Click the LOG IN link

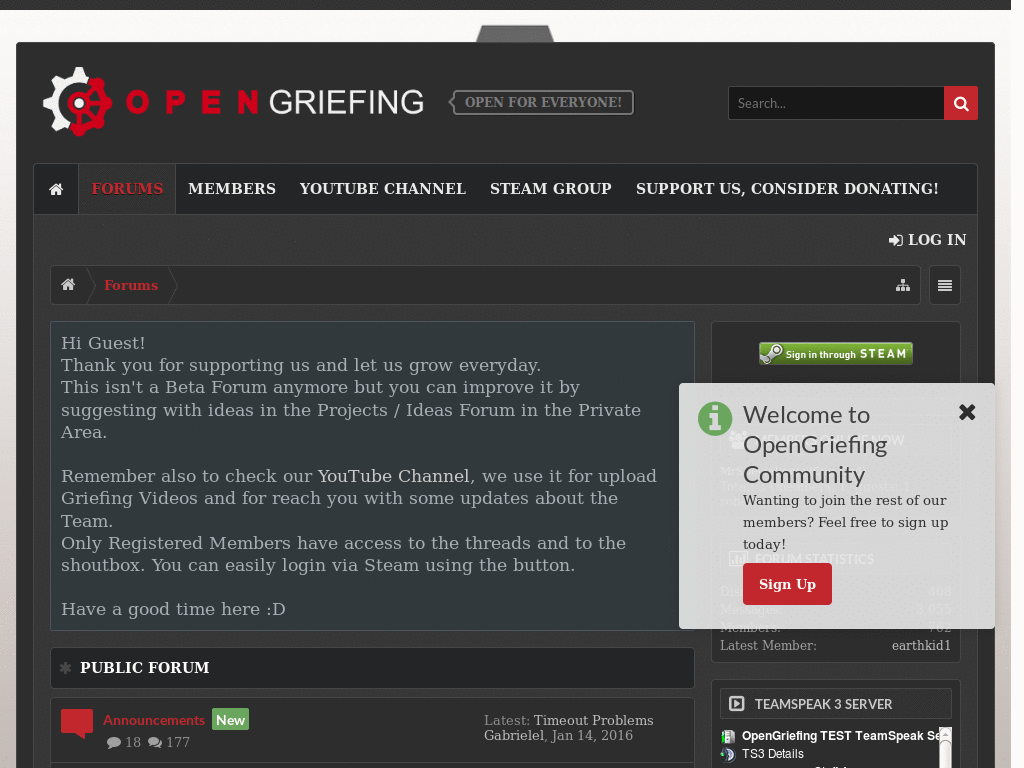(927, 240)
